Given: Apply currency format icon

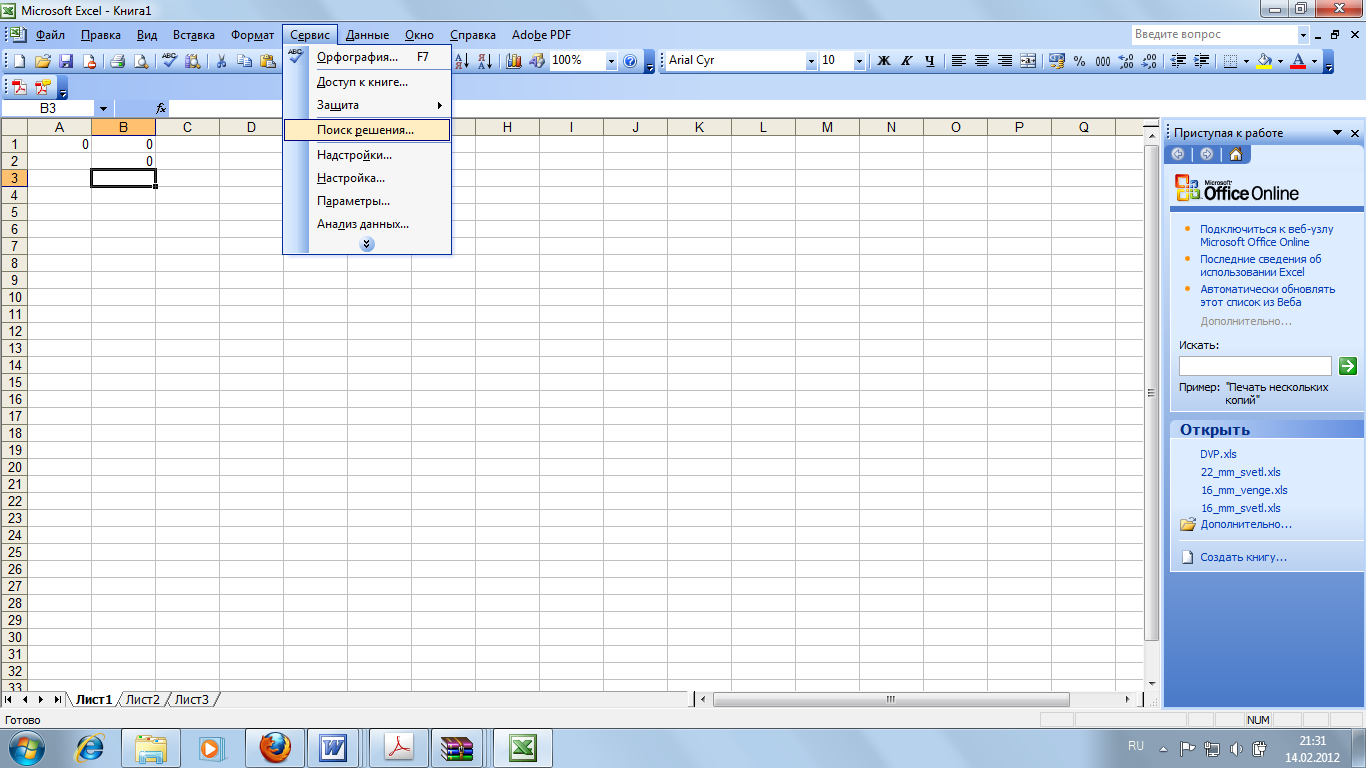Looking at the screenshot, I should [x=1056, y=61].
